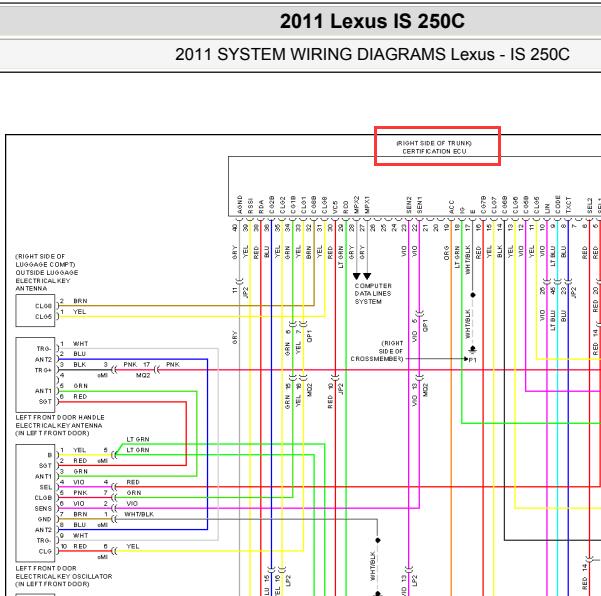The height and width of the screenshot is (596, 601).
Task: Click the 'TXCT' terminal on the ECU
Action: 568,205
